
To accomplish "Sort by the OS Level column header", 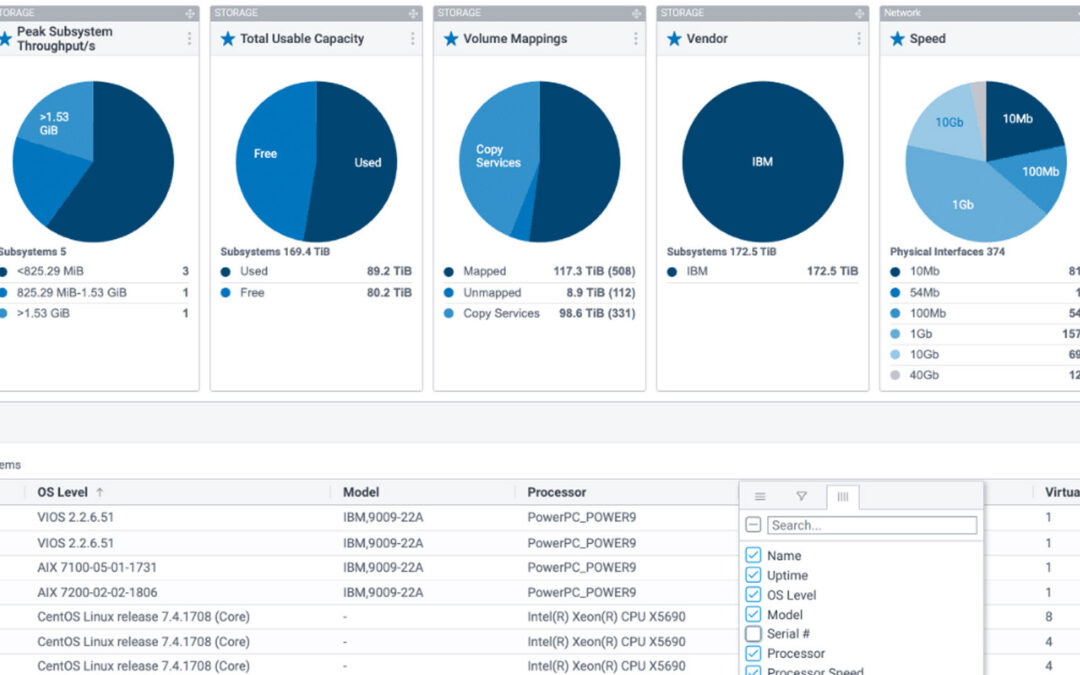I will pyautogui.click(x=63, y=492).
